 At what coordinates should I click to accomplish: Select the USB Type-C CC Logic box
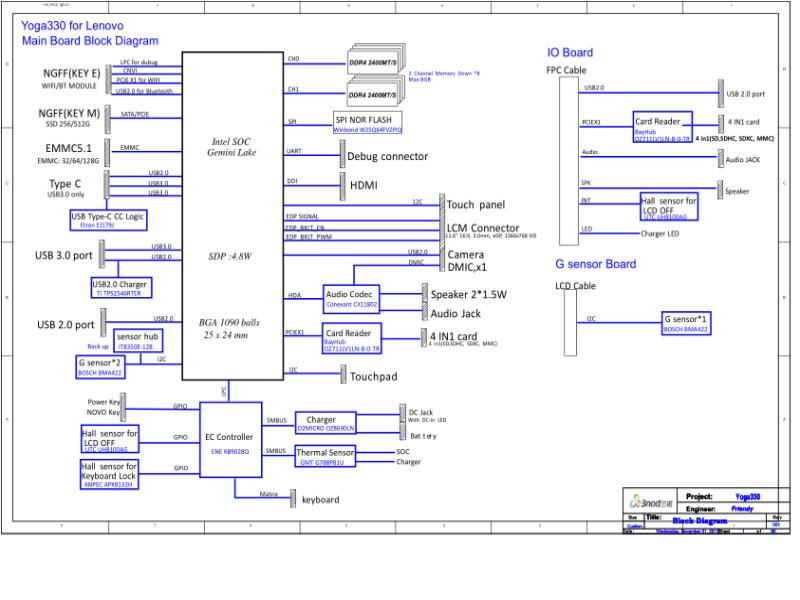point(108,220)
